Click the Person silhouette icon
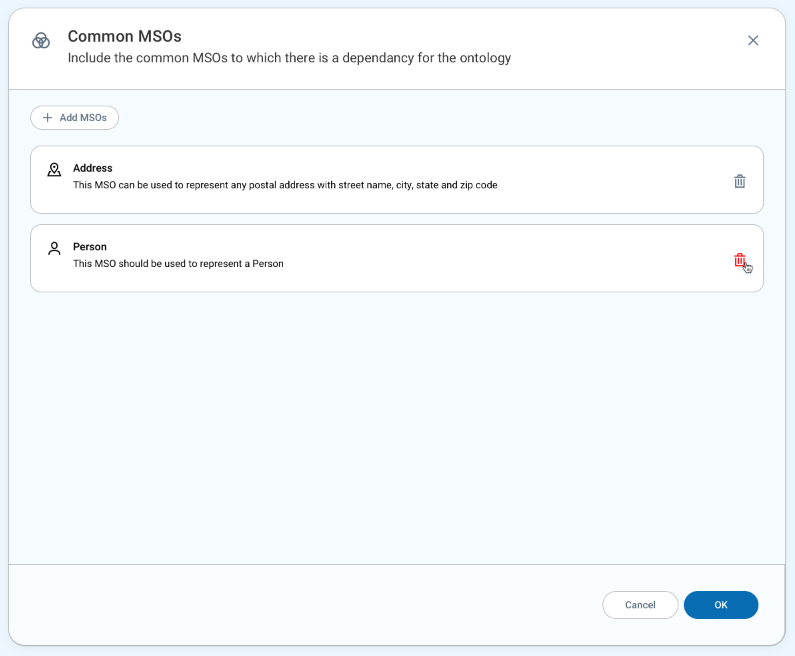Viewport: 795px width, 656px height. tap(54, 248)
